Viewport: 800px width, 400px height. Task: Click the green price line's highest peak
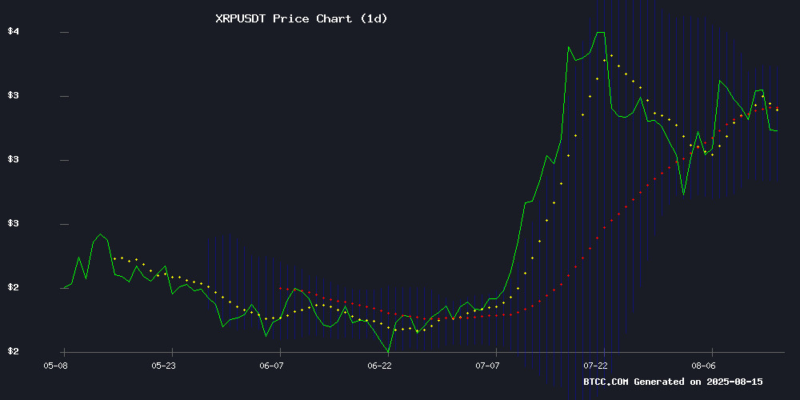[600, 33]
